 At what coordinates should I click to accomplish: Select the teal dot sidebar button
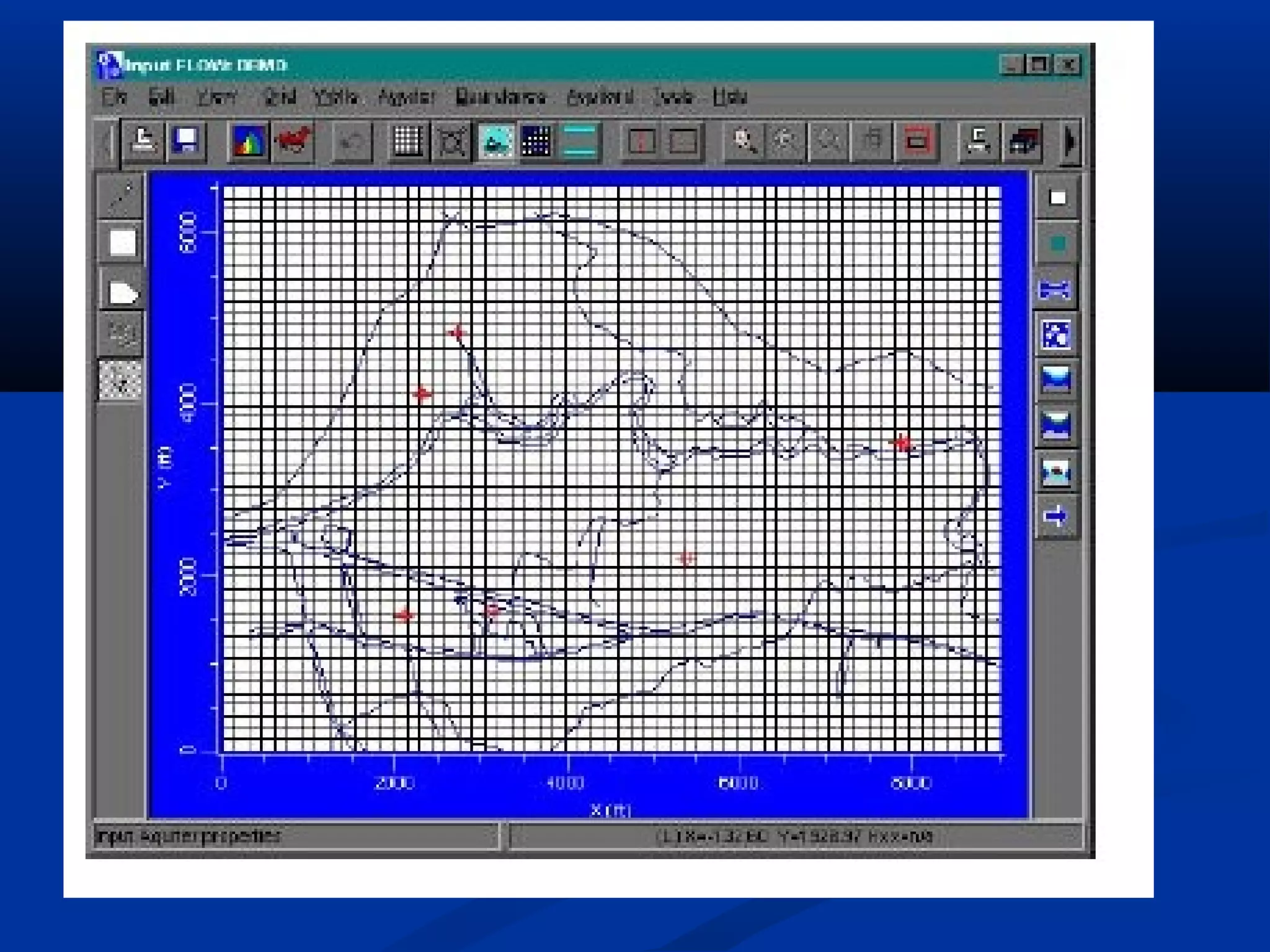[1057, 244]
